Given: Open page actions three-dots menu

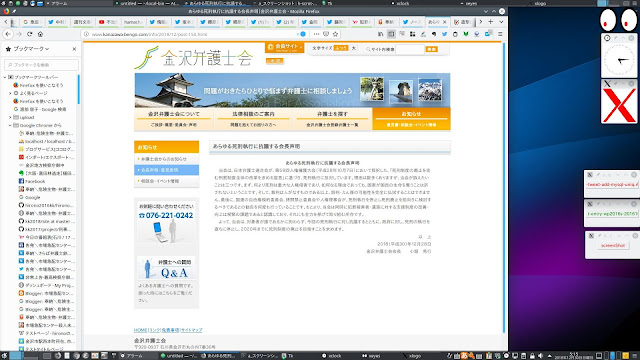Looking at the screenshot, I should click(316, 34).
